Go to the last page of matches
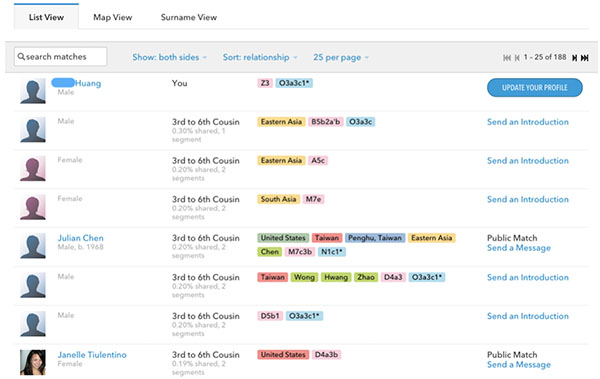 coord(585,58)
